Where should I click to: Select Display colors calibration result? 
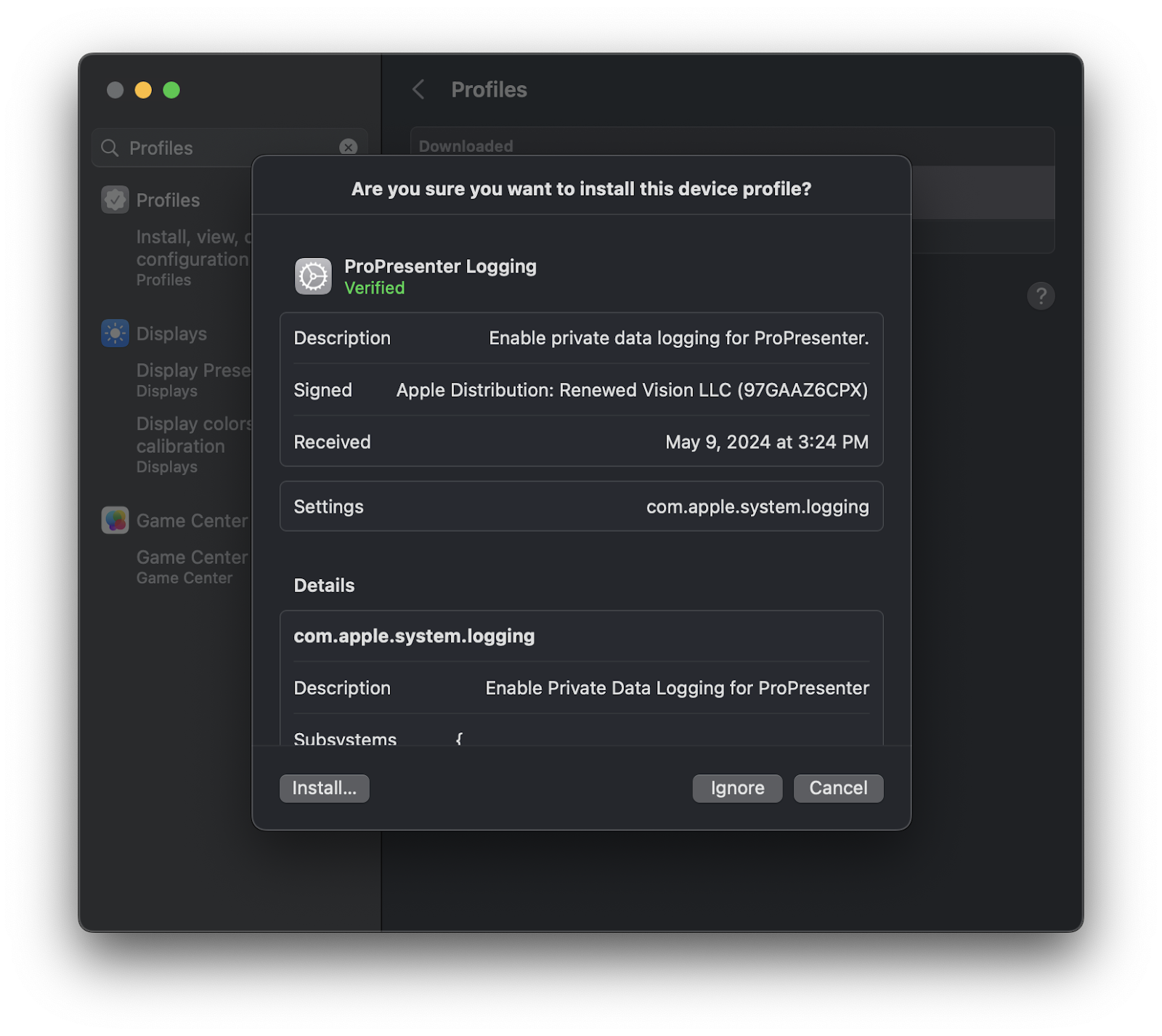[194, 444]
